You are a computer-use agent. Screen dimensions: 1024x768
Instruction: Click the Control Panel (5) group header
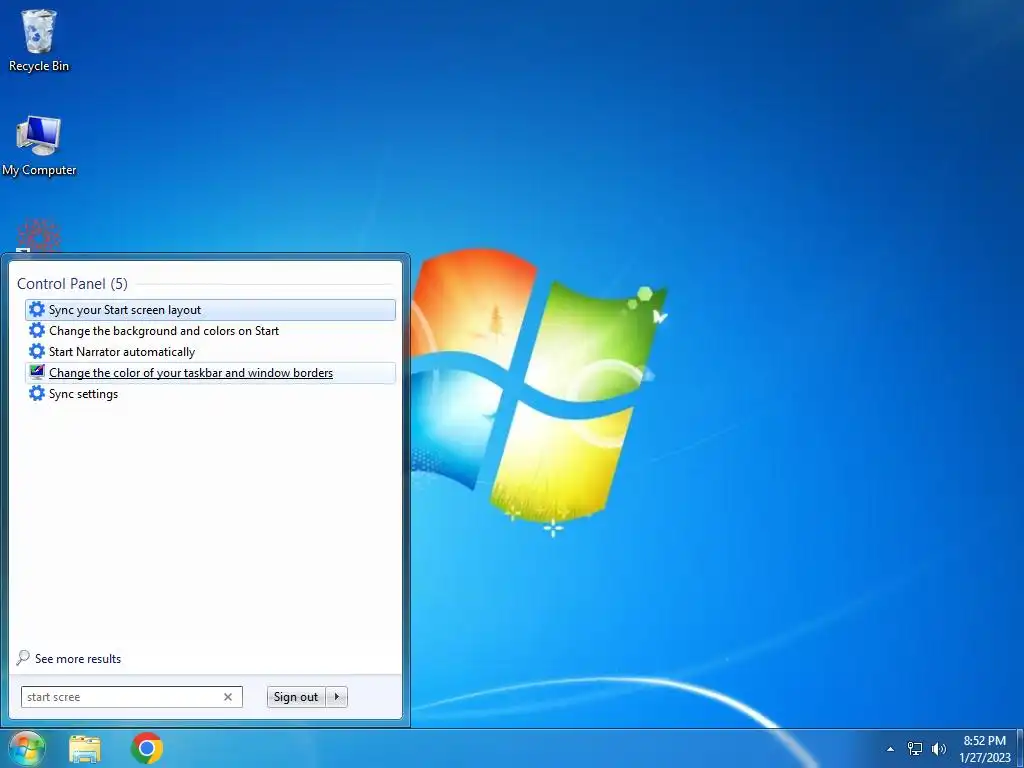(x=72, y=283)
